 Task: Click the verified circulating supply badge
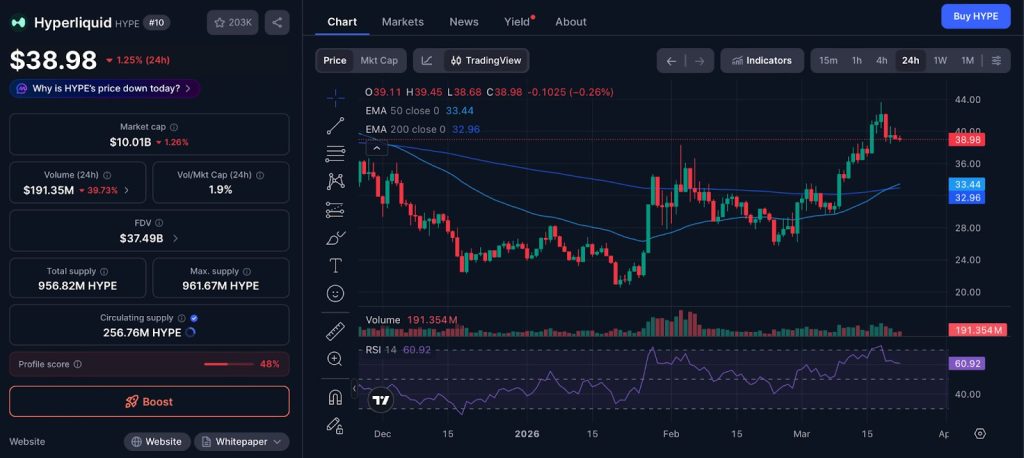point(194,318)
